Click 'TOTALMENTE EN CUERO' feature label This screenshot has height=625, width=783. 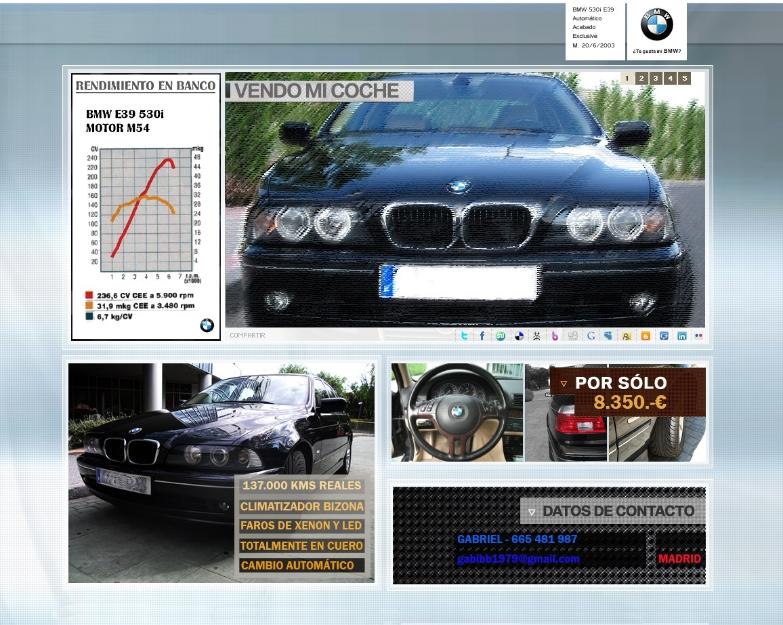click(302, 546)
